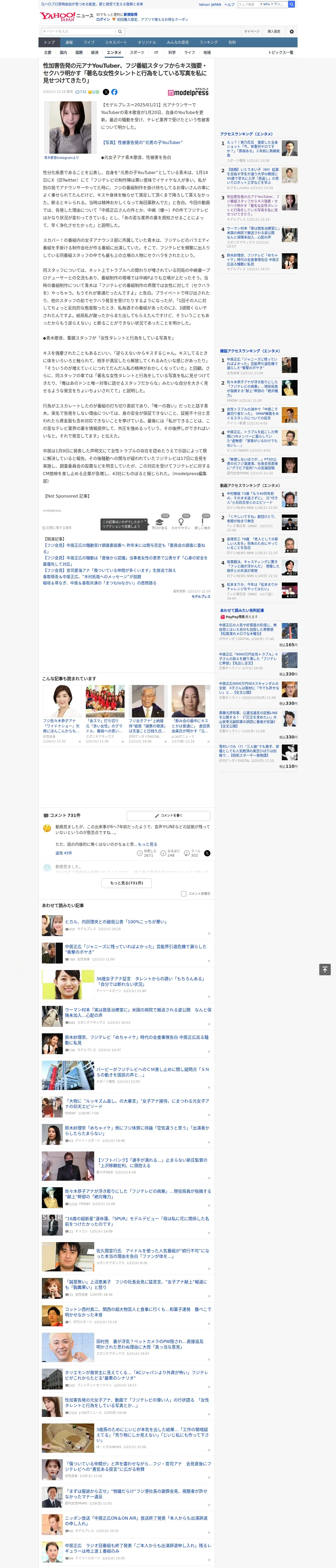This screenshot has height=1568, width=336.
Task: Share the comment on X icon
Action: coord(207,854)
